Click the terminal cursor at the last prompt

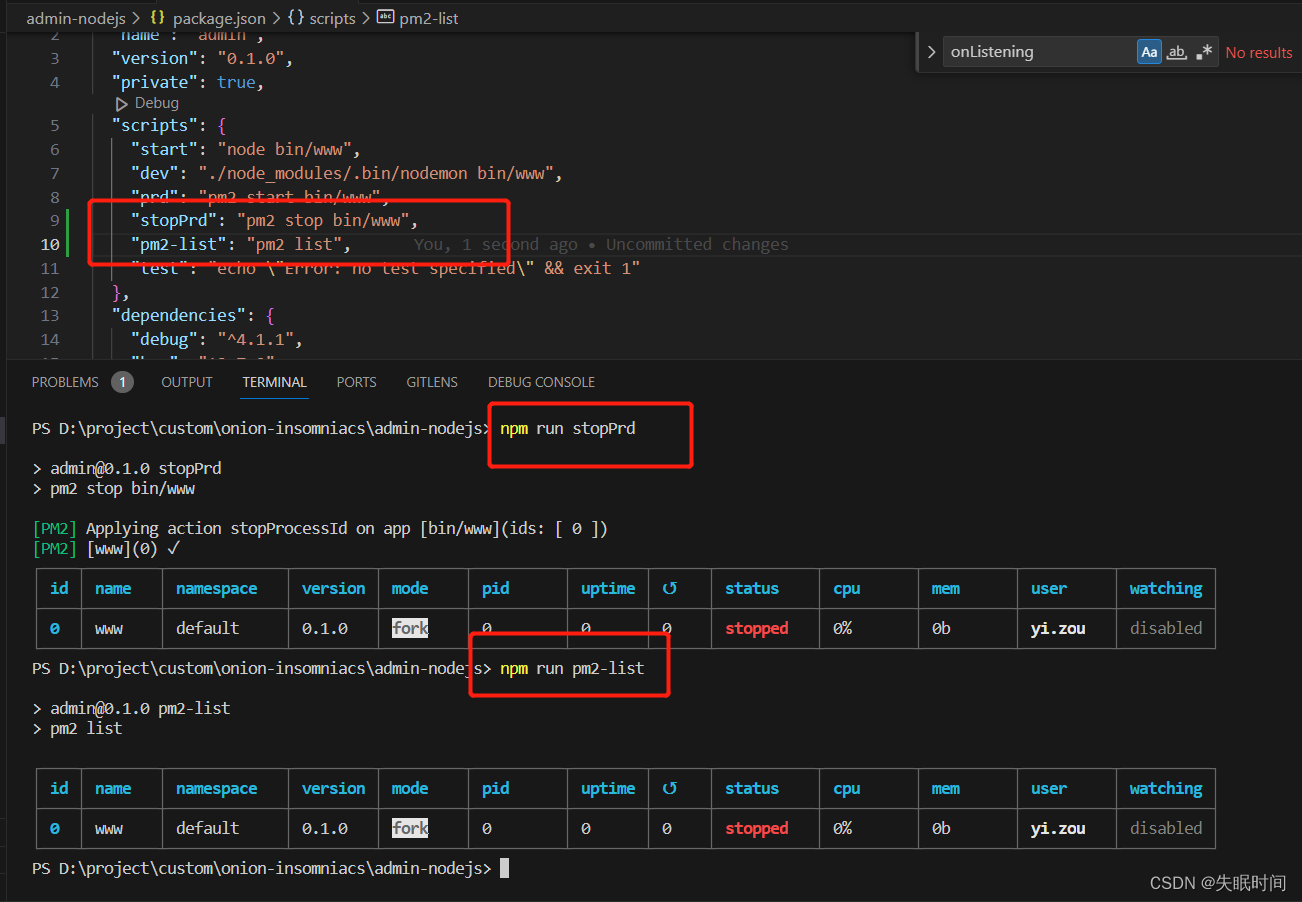click(505, 868)
